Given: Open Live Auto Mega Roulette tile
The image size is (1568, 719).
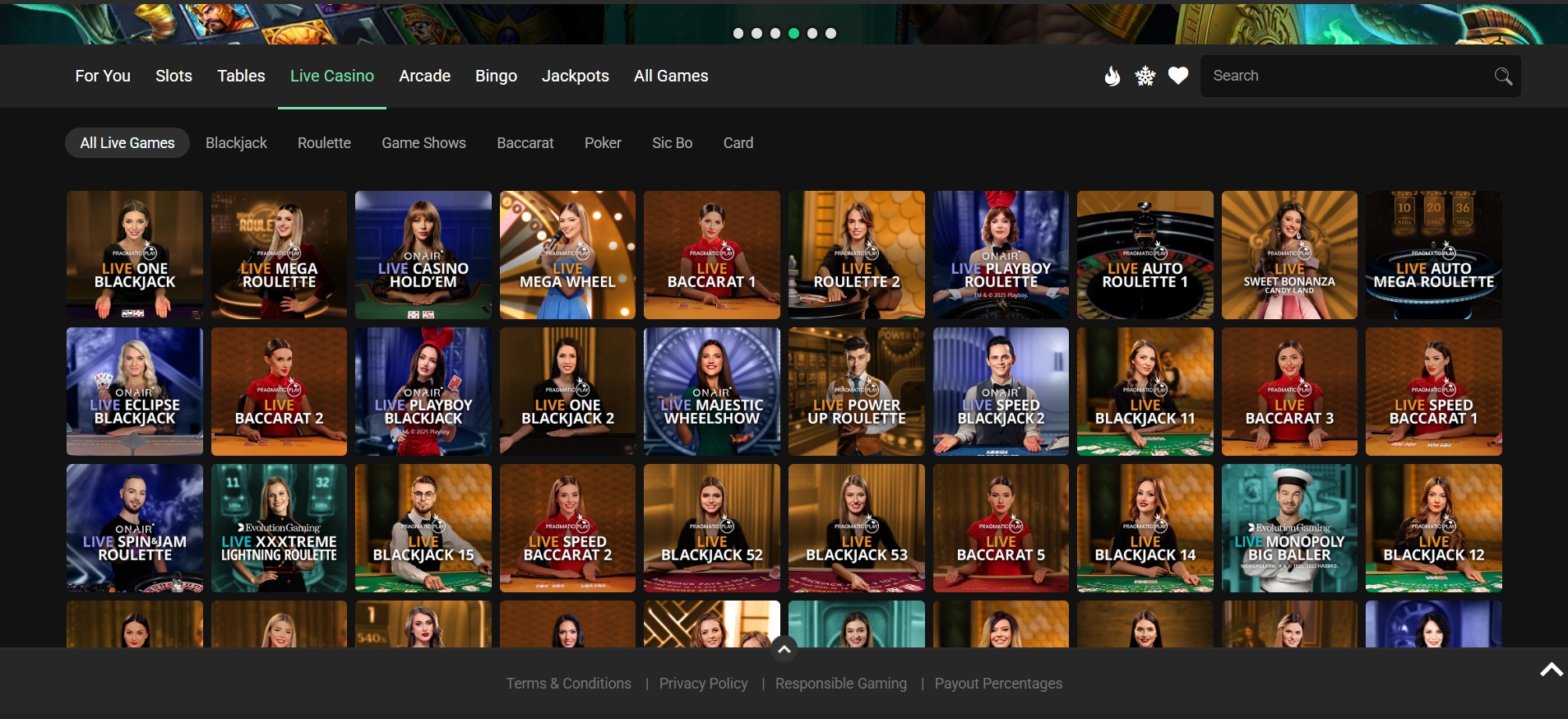Looking at the screenshot, I should point(1434,255).
